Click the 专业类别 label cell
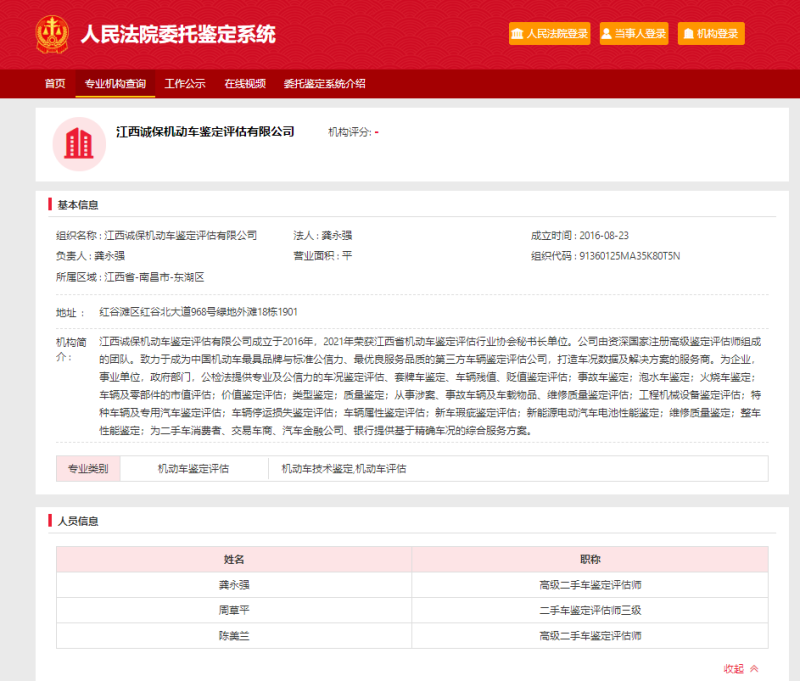This screenshot has width=800, height=681. (88, 468)
